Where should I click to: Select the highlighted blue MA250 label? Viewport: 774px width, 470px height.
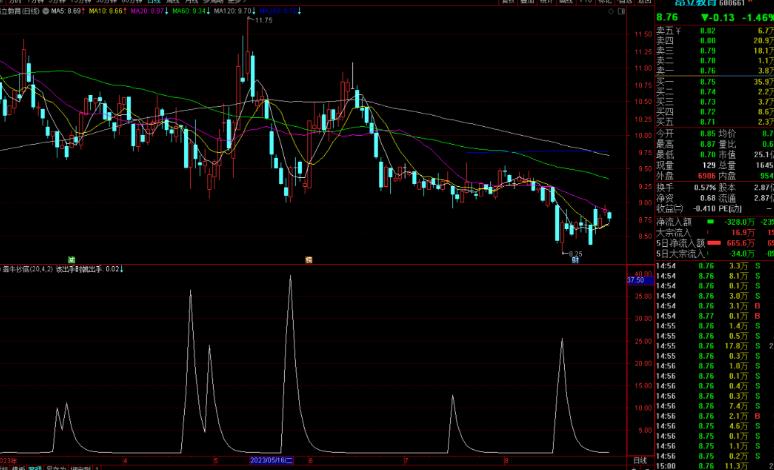[x=279, y=11]
